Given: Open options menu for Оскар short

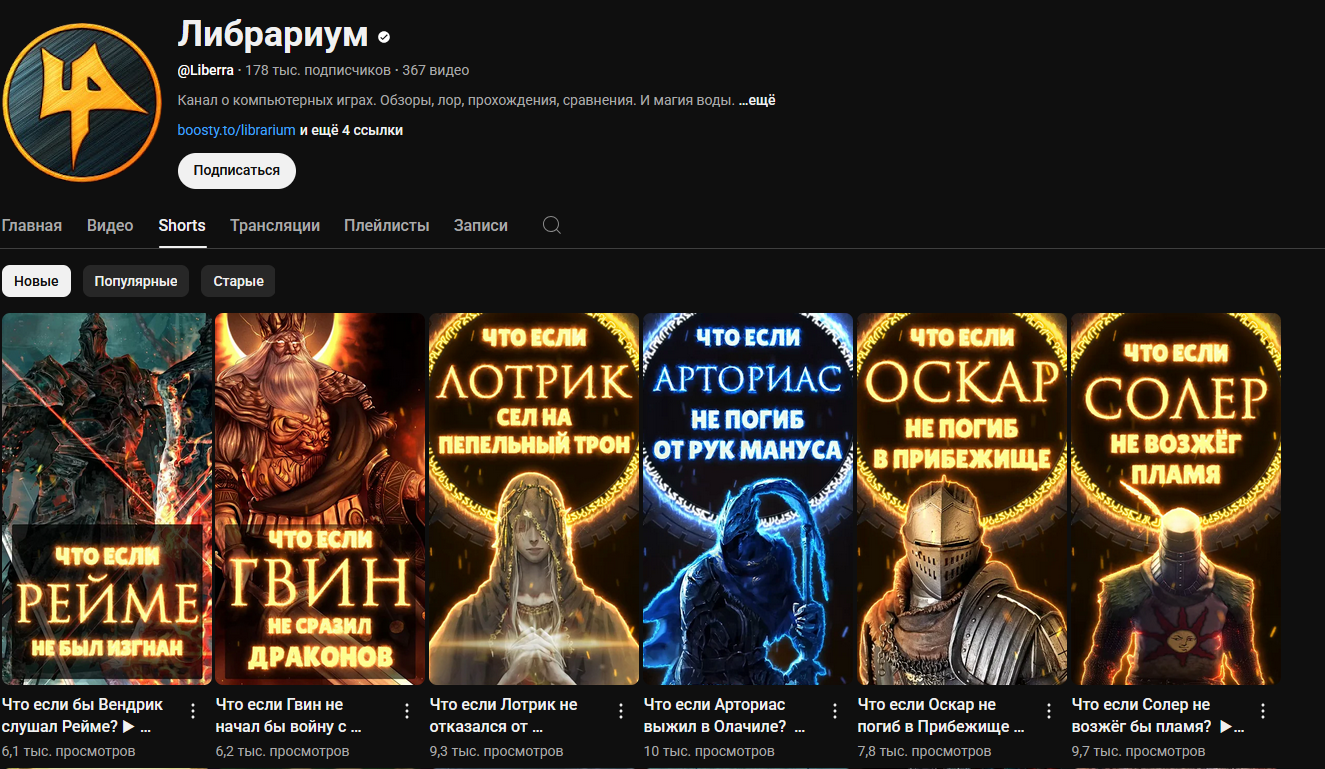Looking at the screenshot, I should coord(1049,711).
